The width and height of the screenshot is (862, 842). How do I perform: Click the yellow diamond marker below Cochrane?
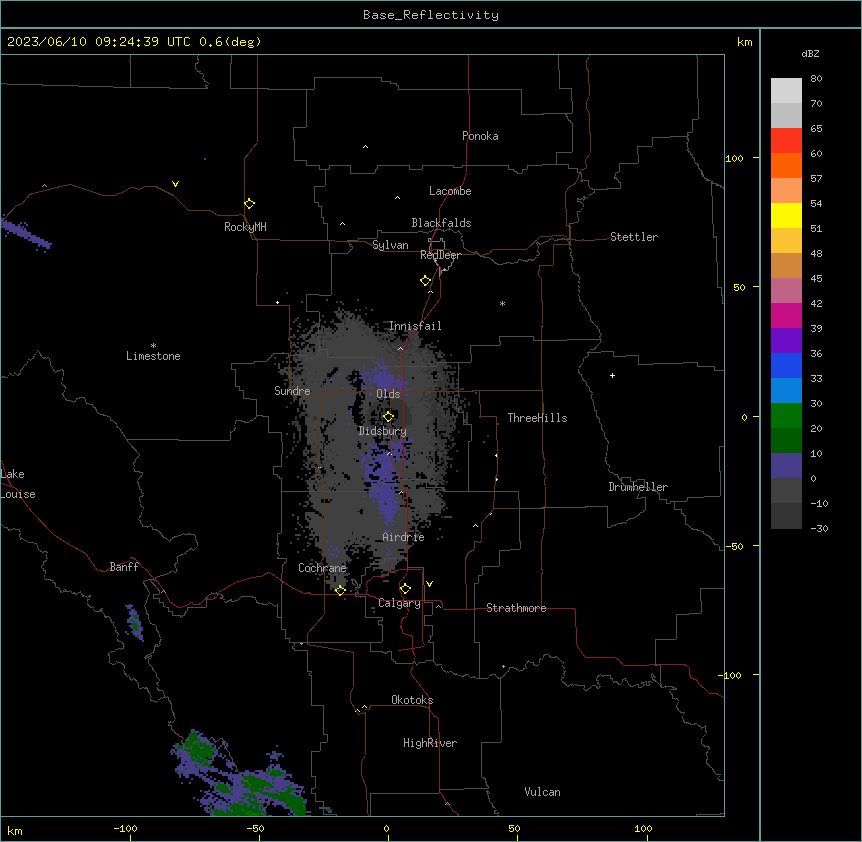[x=340, y=590]
